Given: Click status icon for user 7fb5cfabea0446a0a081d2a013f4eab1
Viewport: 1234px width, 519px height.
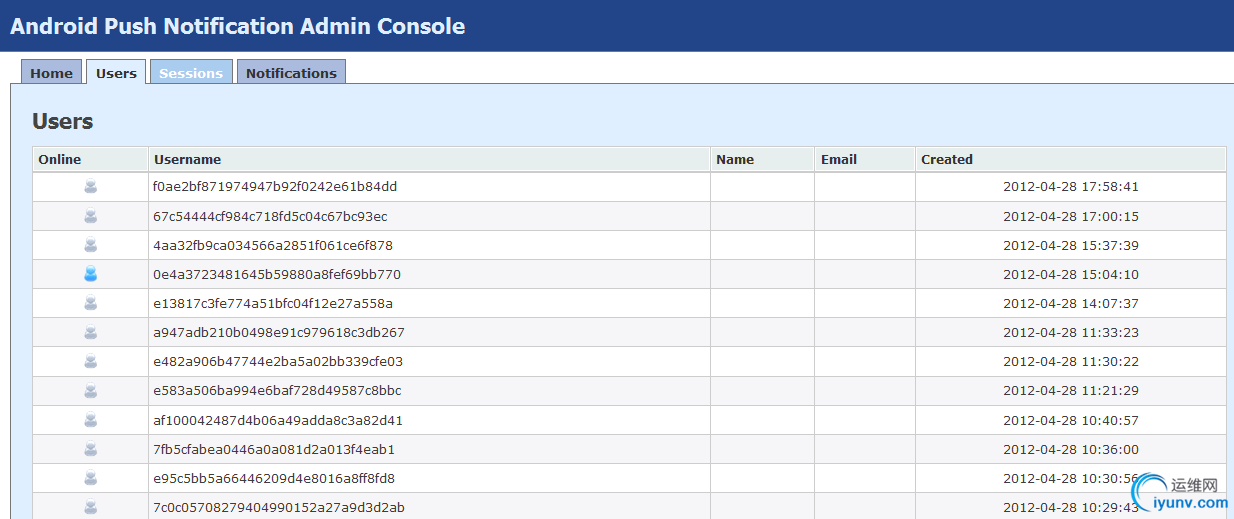Looking at the screenshot, I should tap(90, 449).
